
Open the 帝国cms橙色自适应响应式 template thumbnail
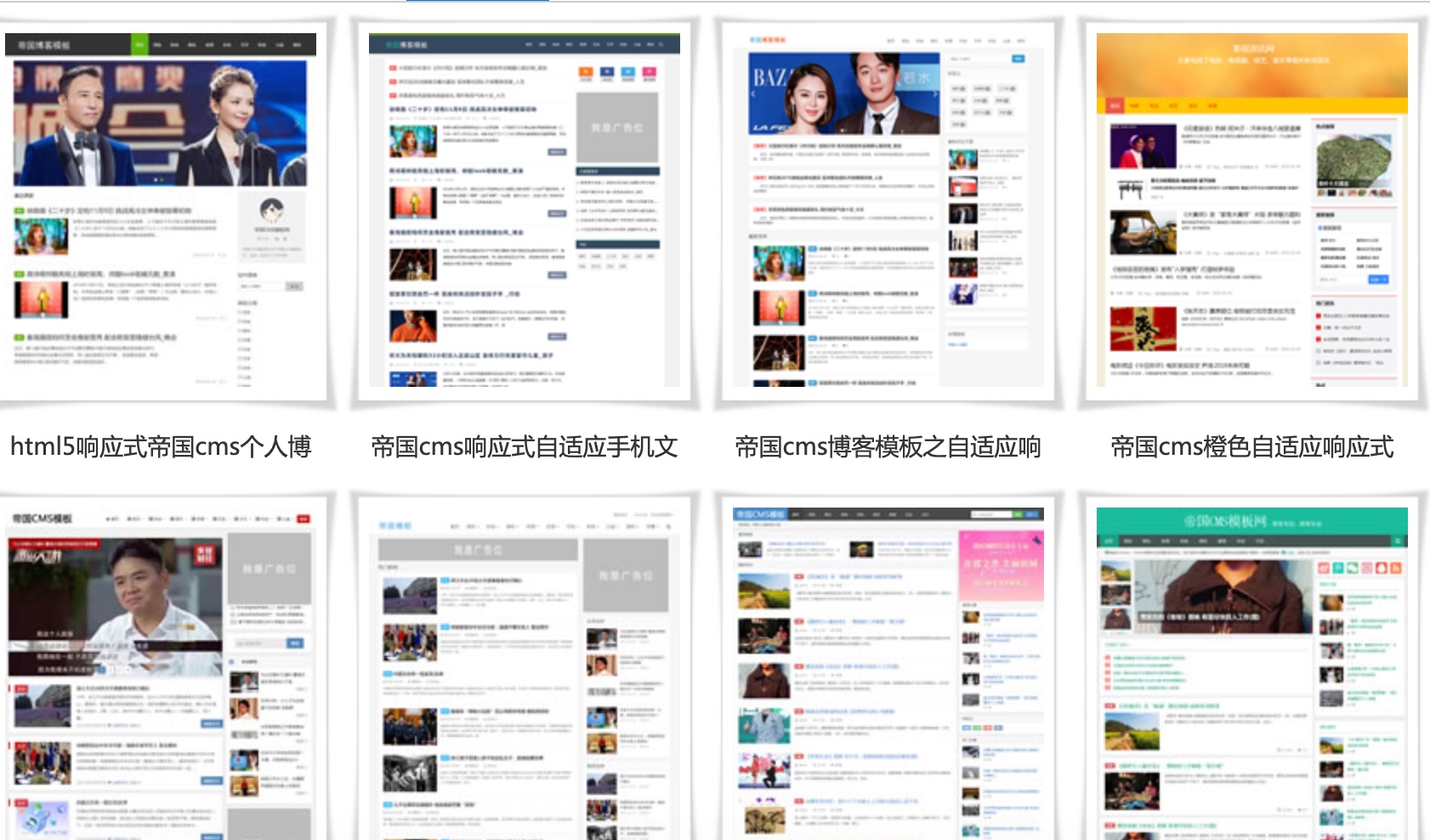(1252, 210)
